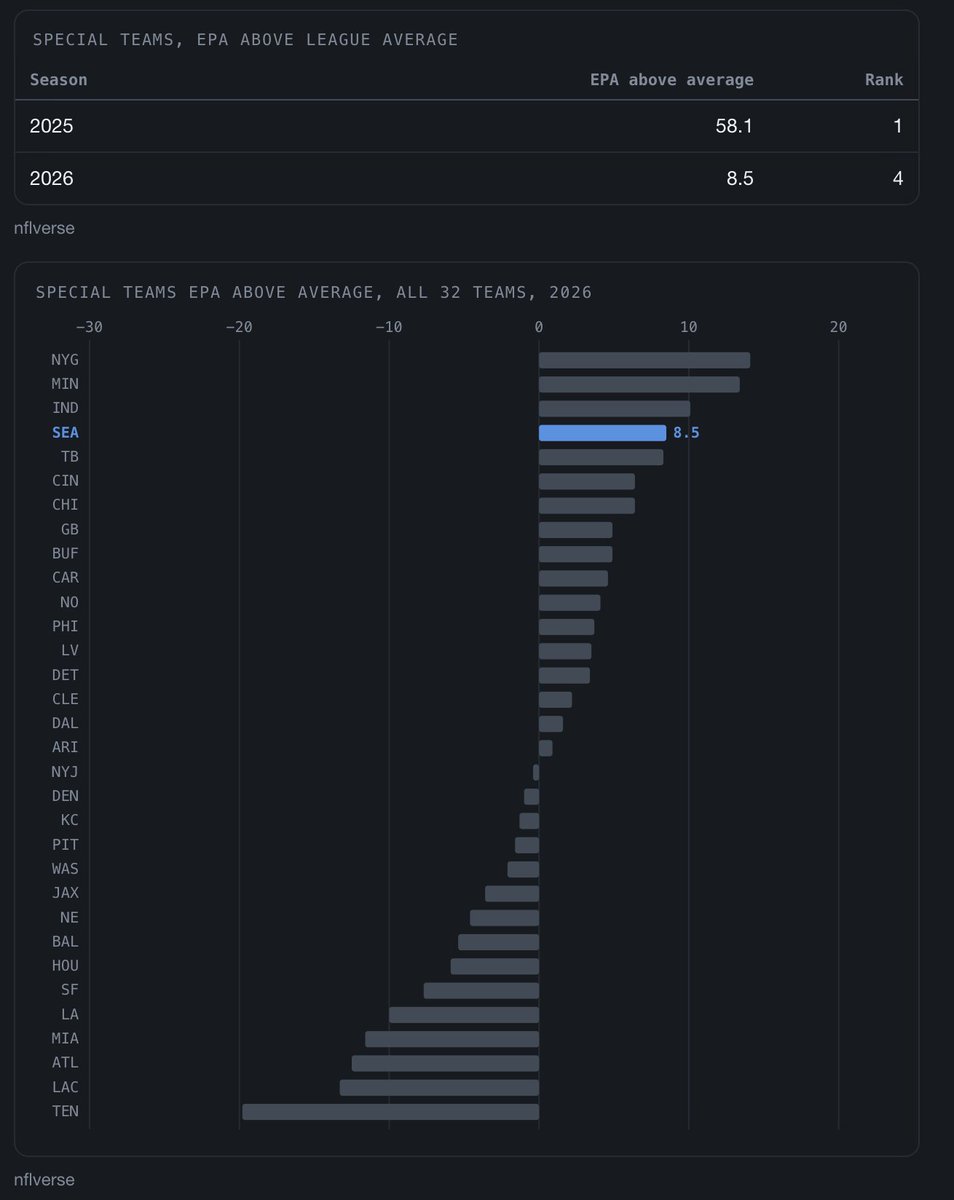
Task: Click the −10 axis tick label
Action: point(389,327)
